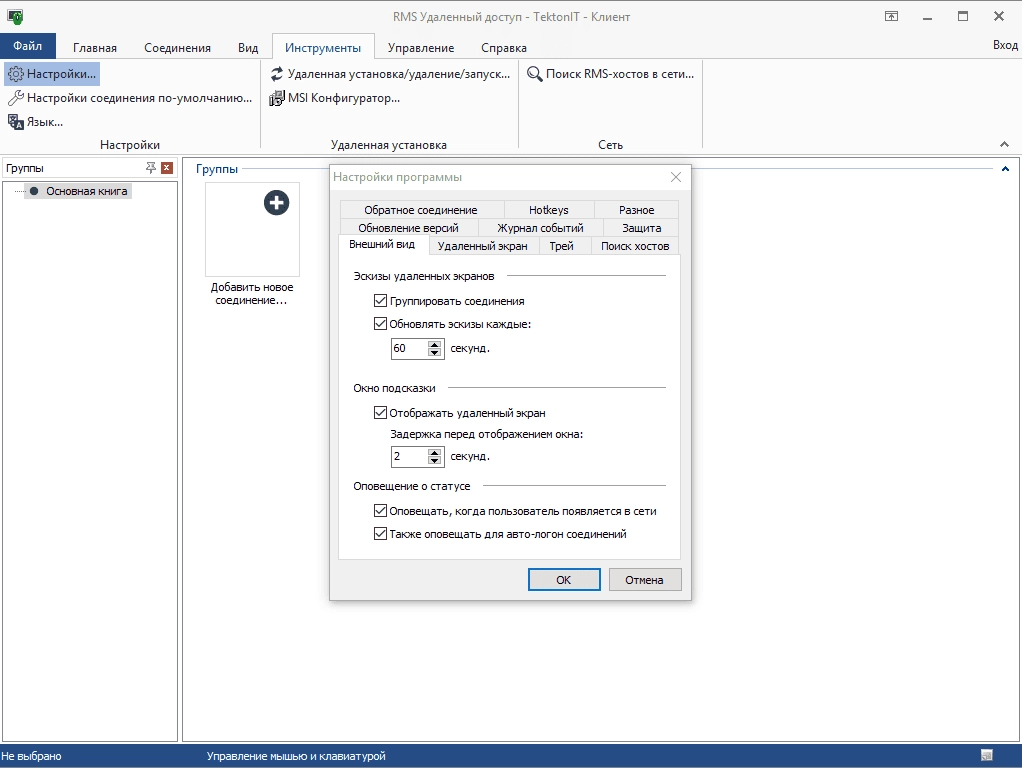Image resolution: width=1022 pixels, height=768 pixels.
Task: Launch Удаленная установка/удаление/запуск tool
Action: point(390,74)
